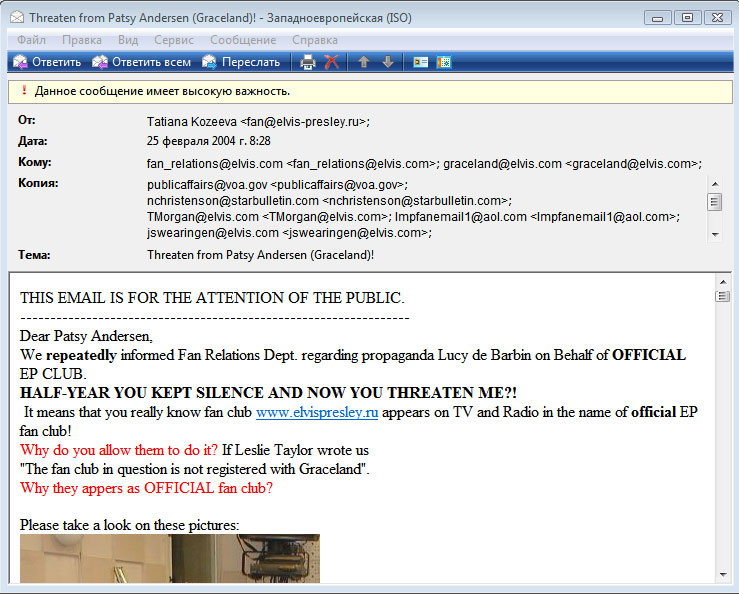Image resolution: width=739 pixels, height=594 pixels.
Task: Click the message body scrollbar thumb
Action: [723, 297]
